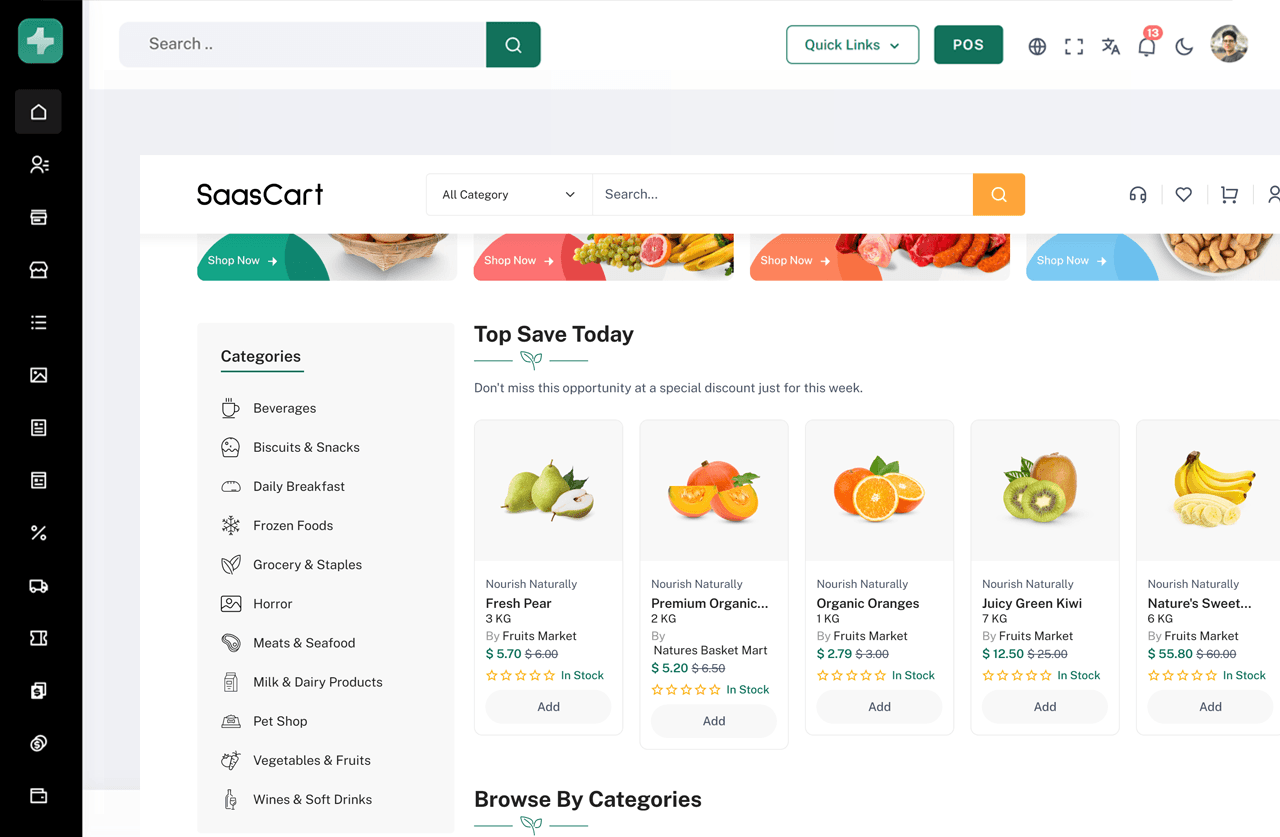Click orange search button in SaasCart
1280x837 pixels.
pos(998,195)
